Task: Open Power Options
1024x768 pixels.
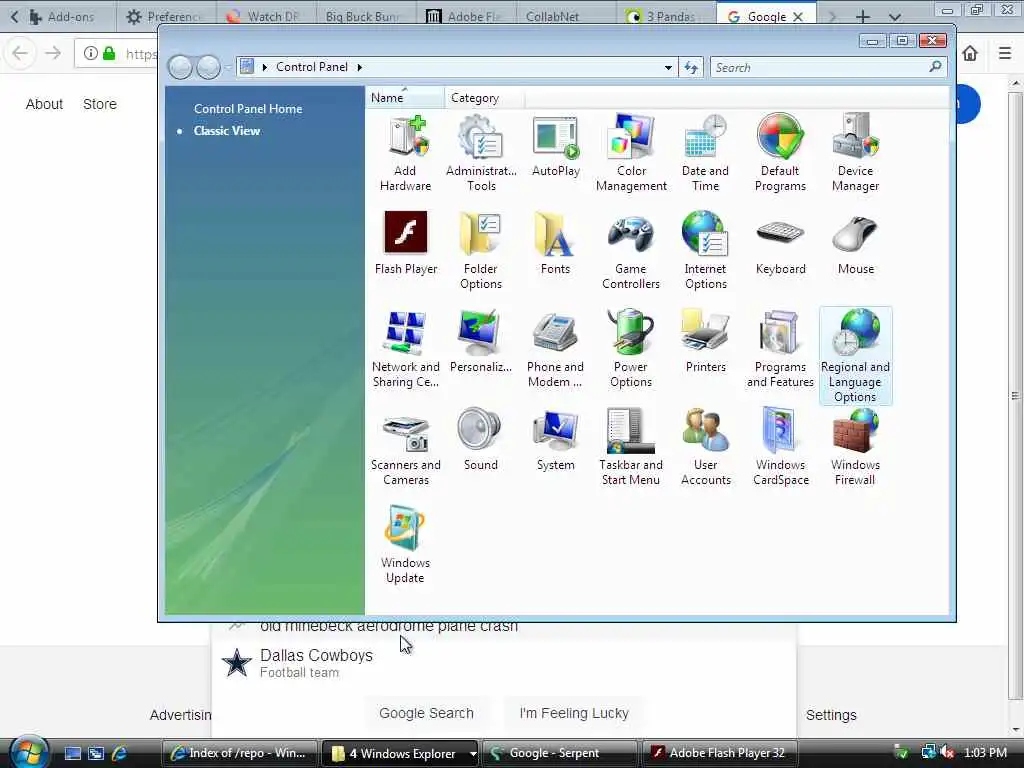Action: pos(631,349)
